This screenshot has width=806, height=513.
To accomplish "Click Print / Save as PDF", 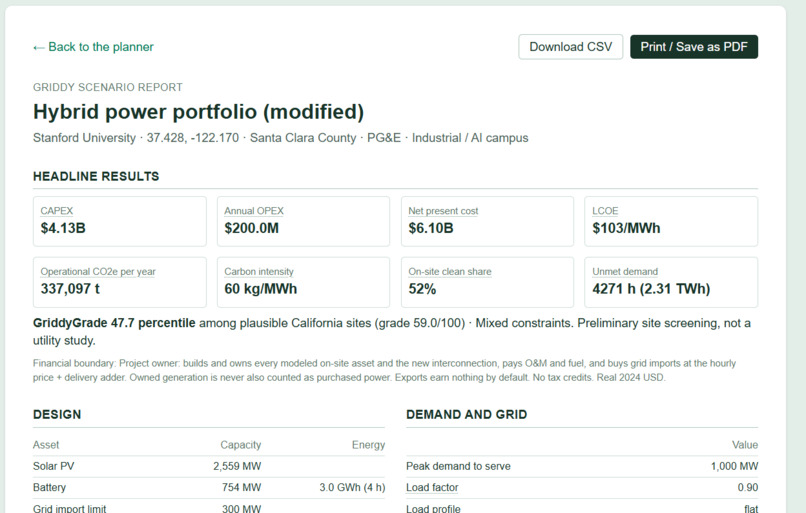I will [694, 47].
